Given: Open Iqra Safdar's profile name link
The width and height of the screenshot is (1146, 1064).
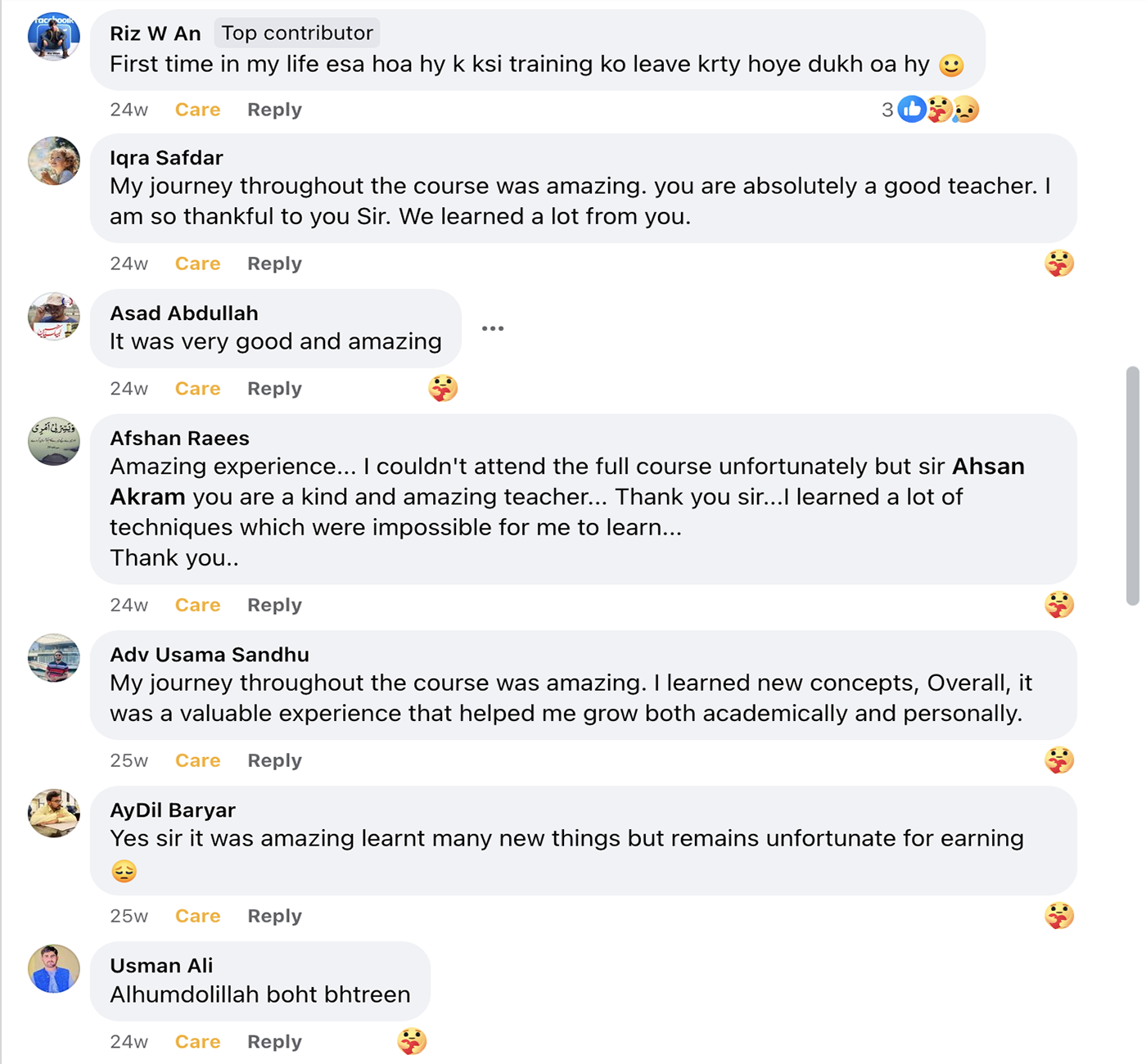Looking at the screenshot, I should 166,158.
